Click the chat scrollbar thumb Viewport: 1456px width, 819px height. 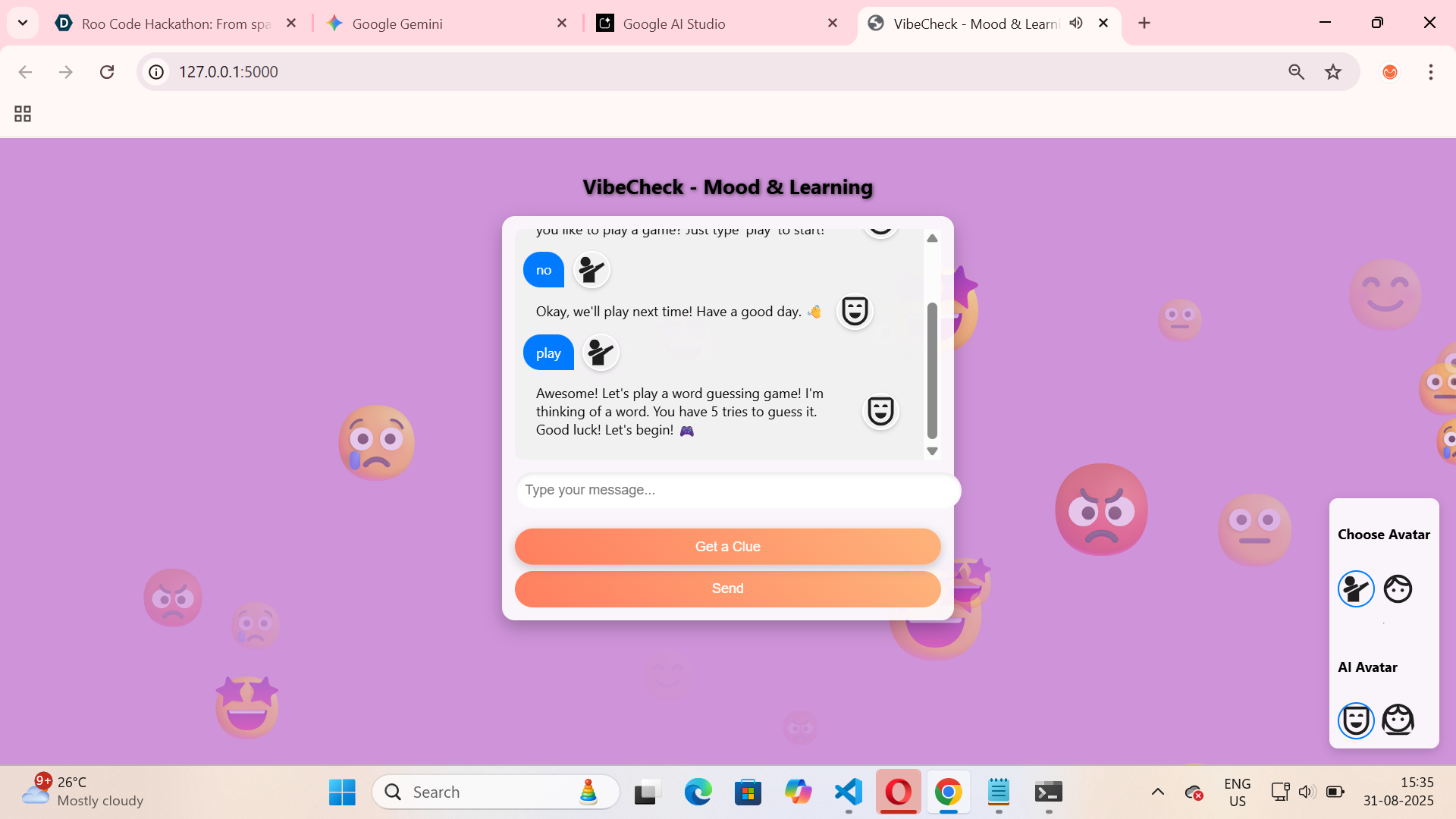pos(932,370)
